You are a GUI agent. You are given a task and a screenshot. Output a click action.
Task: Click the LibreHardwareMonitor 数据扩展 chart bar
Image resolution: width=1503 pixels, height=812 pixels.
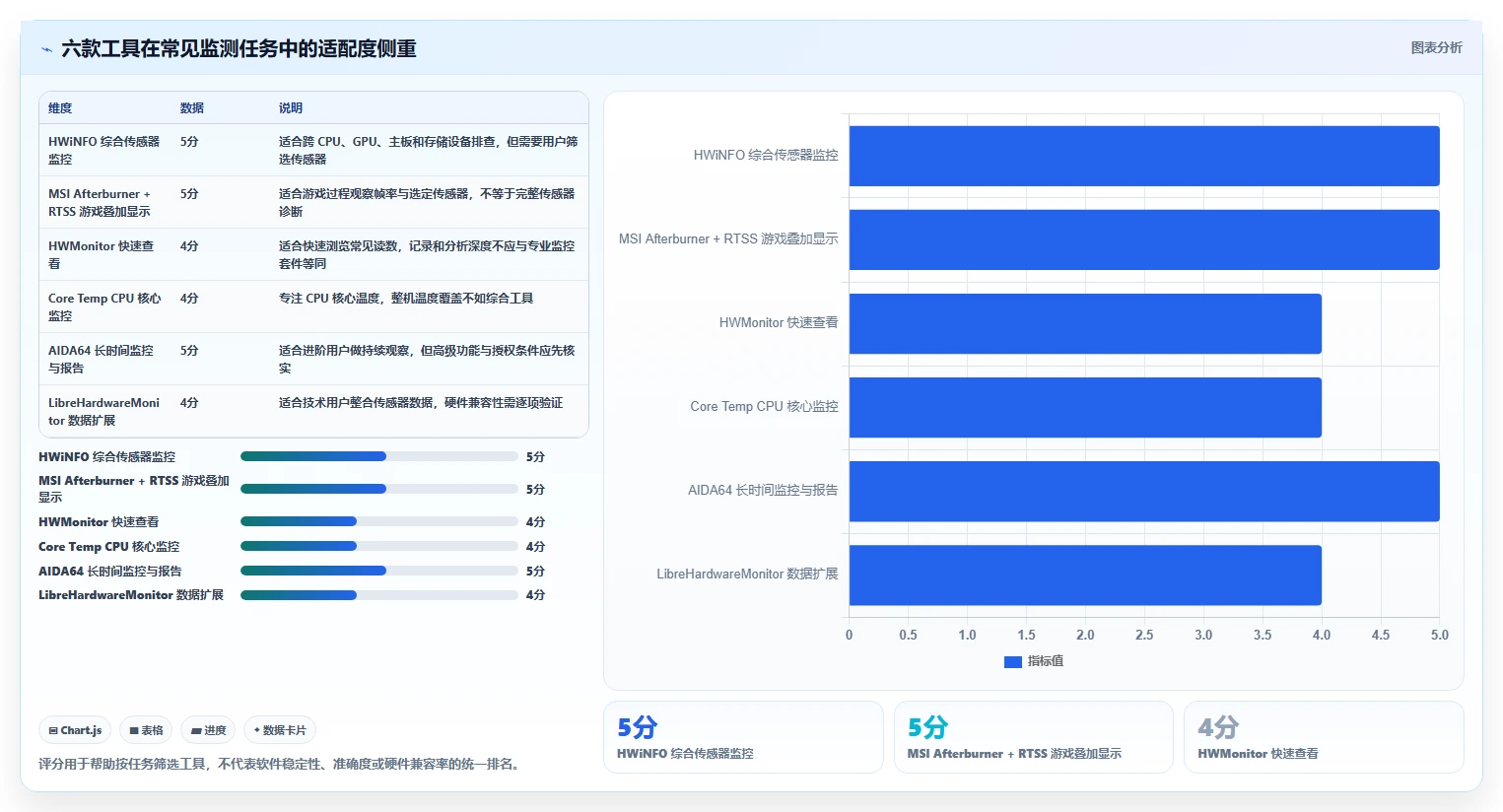coord(1085,575)
